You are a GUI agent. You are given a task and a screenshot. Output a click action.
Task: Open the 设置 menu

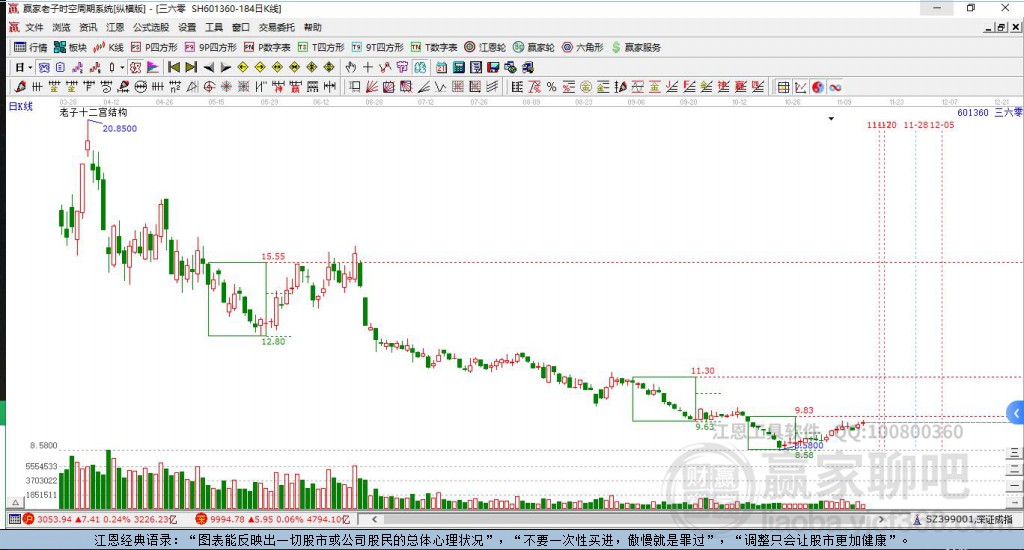tap(187, 27)
